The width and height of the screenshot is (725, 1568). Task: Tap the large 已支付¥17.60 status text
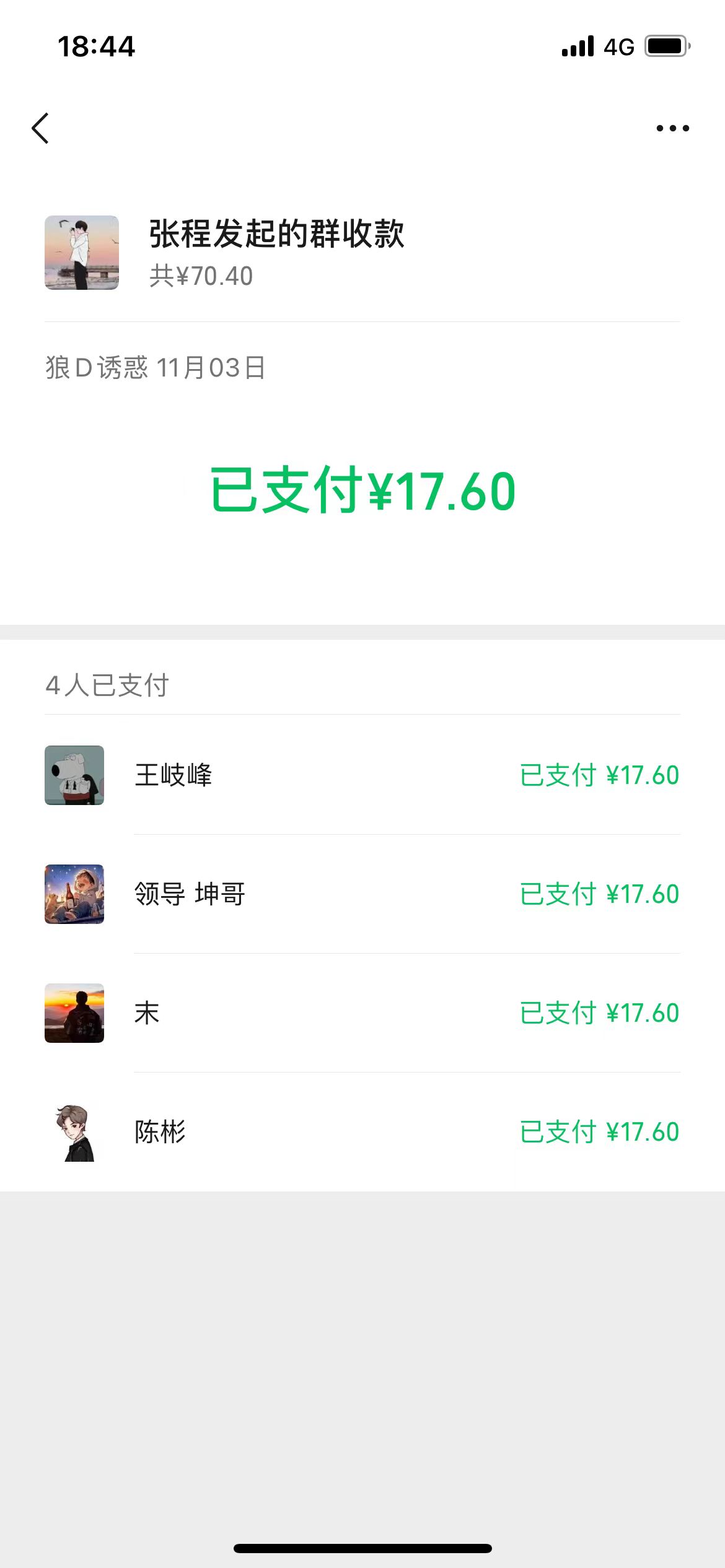[362, 490]
